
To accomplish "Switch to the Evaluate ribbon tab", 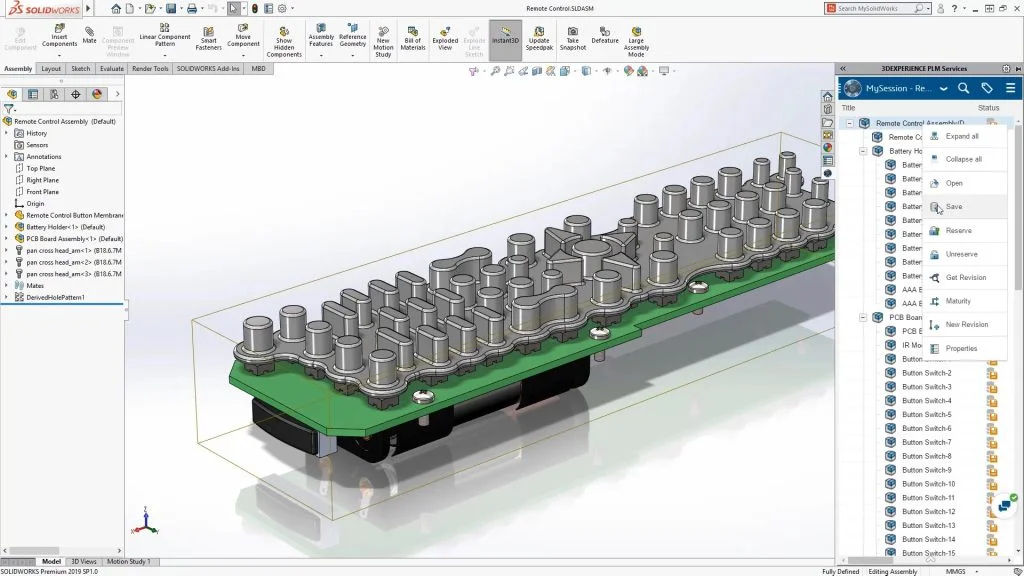I will [x=112, y=69].
